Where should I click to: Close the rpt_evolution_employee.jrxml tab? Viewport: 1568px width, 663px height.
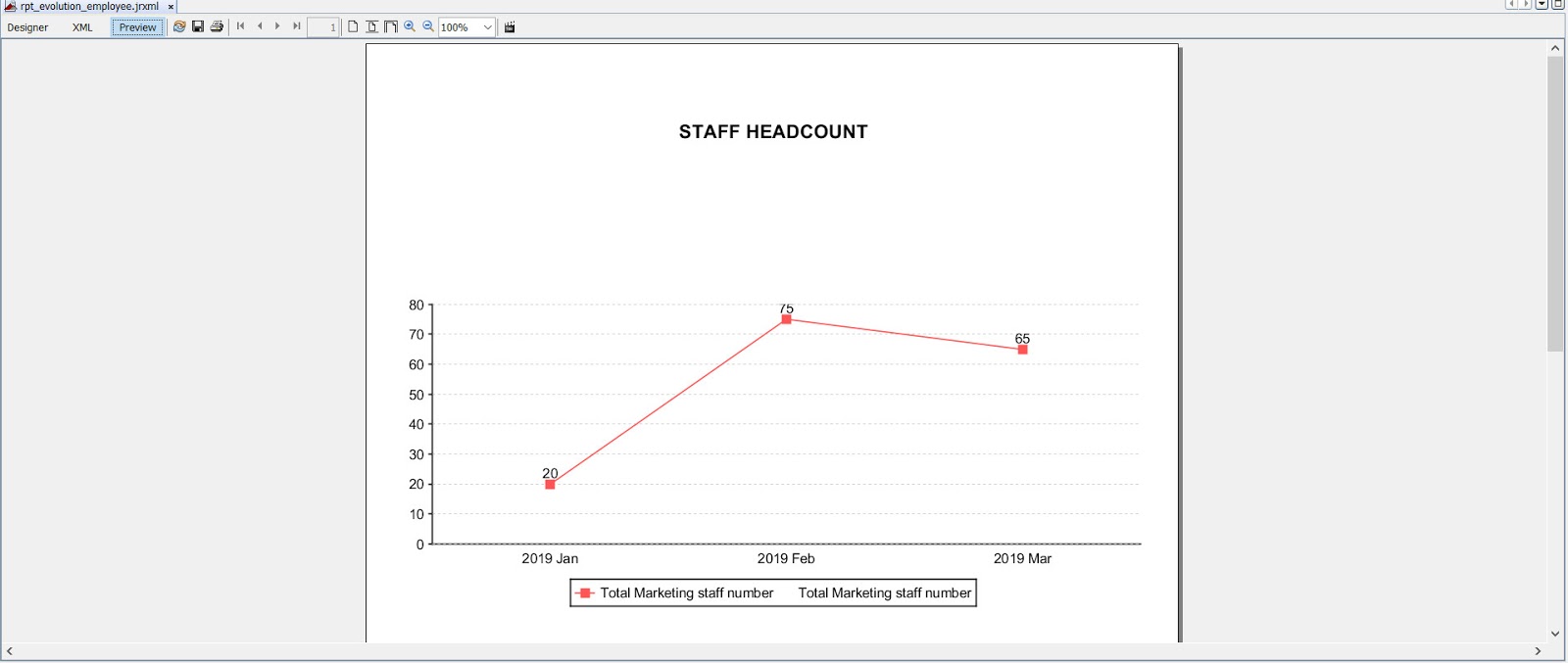[x=171, y=7]
